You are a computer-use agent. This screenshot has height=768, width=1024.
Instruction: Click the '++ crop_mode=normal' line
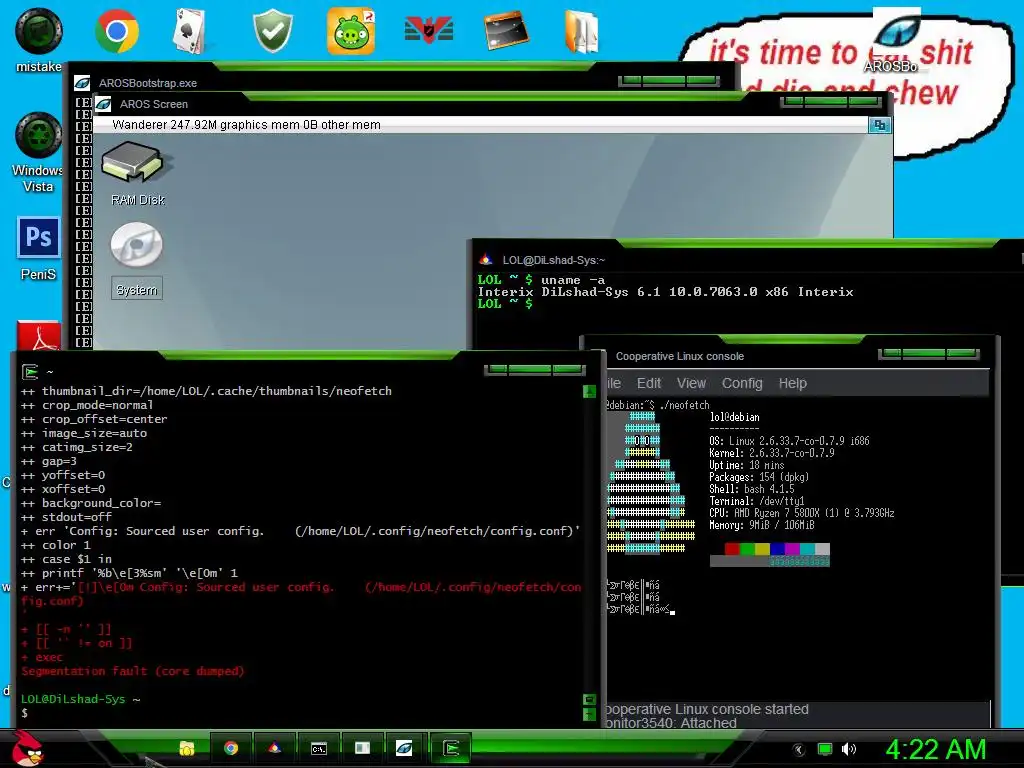tap(87, 405)
